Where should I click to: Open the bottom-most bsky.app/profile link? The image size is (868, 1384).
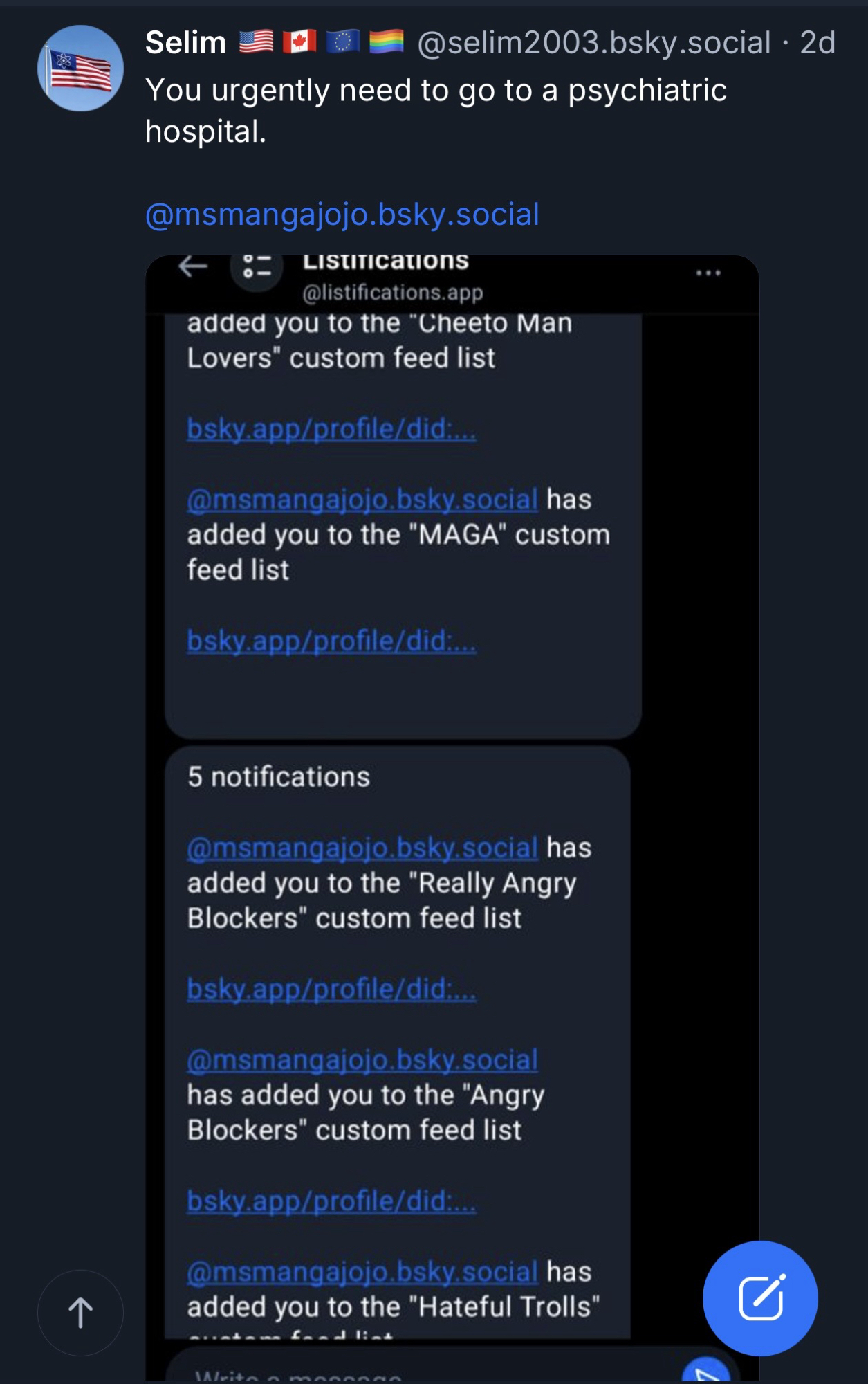coord(331,1201)
